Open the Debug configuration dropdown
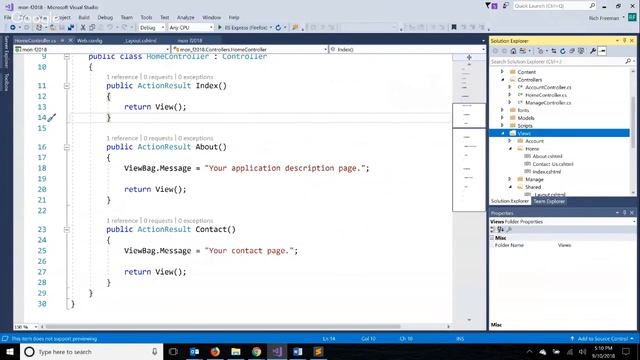This screenshot has height=360, width=640. (x=152, y=27)
